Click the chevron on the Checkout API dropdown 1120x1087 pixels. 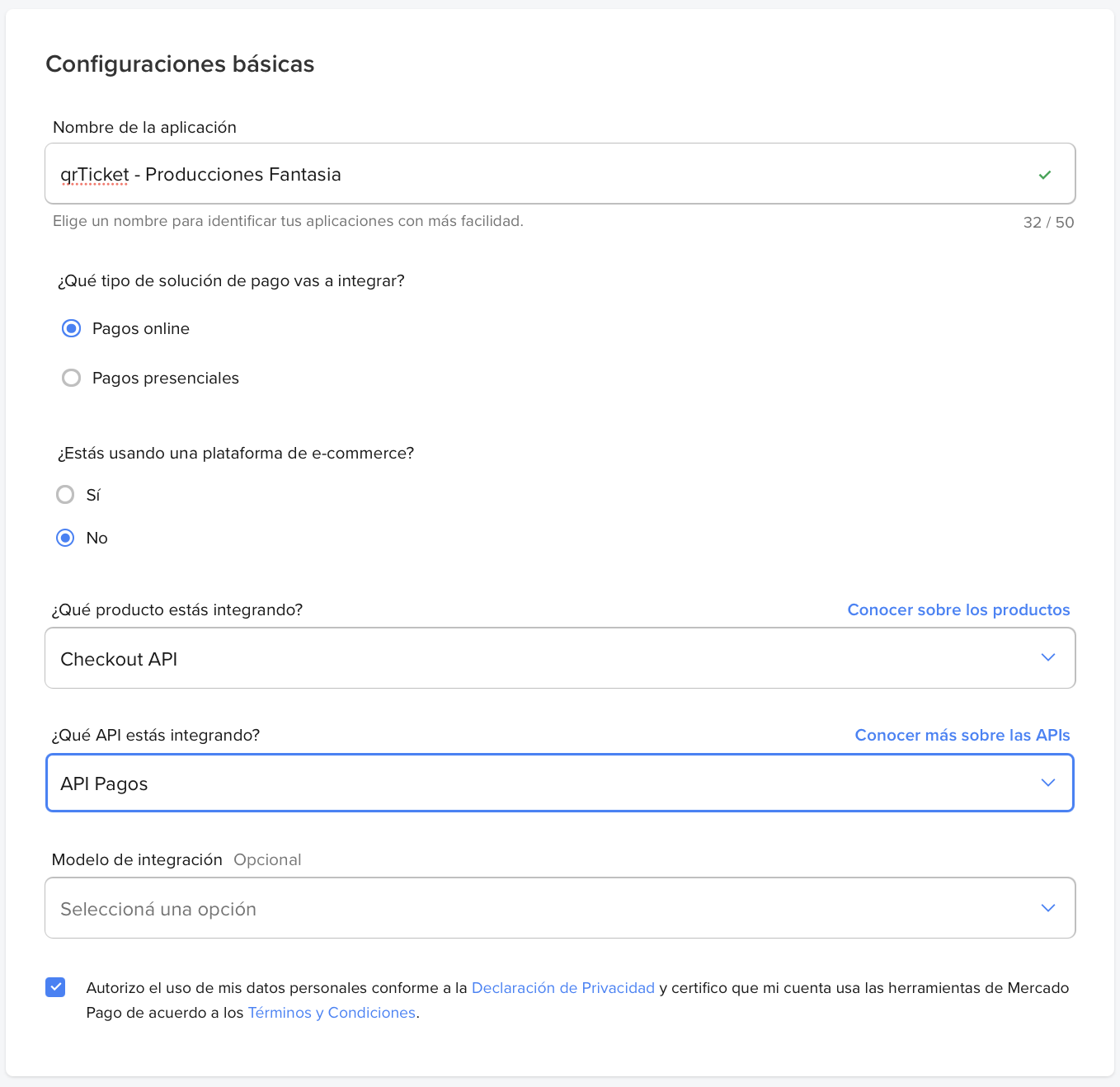[x=1048, y=657]
